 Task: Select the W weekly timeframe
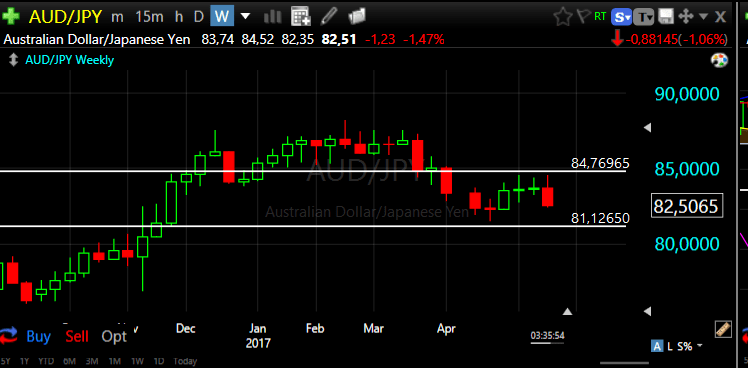[x=222, y=17]
